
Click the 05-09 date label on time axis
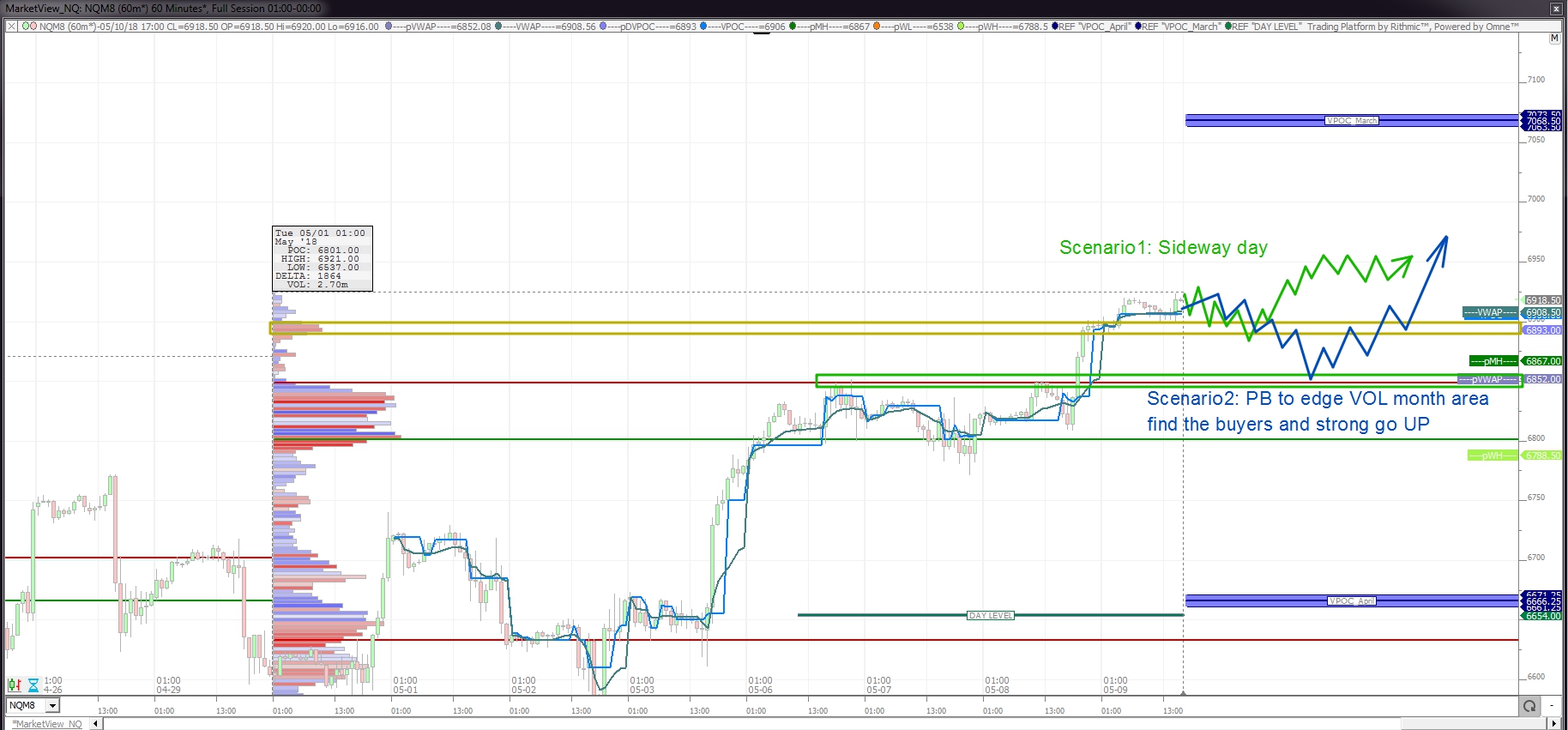tap(1115, 690)
